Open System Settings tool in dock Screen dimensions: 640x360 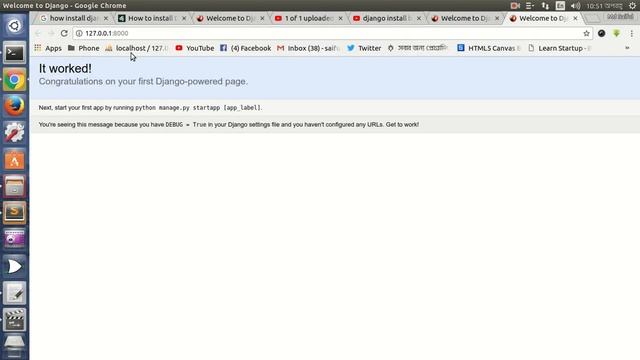coord(14,133)
